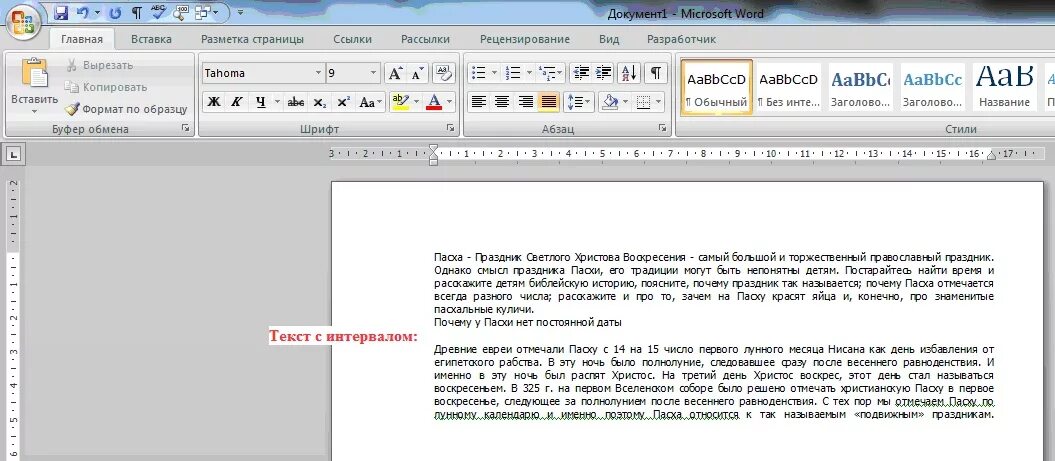Toggle paragraph marks in Quick Access toolbar
This screenshot has height=461, width=1055.
pos(137,13)
